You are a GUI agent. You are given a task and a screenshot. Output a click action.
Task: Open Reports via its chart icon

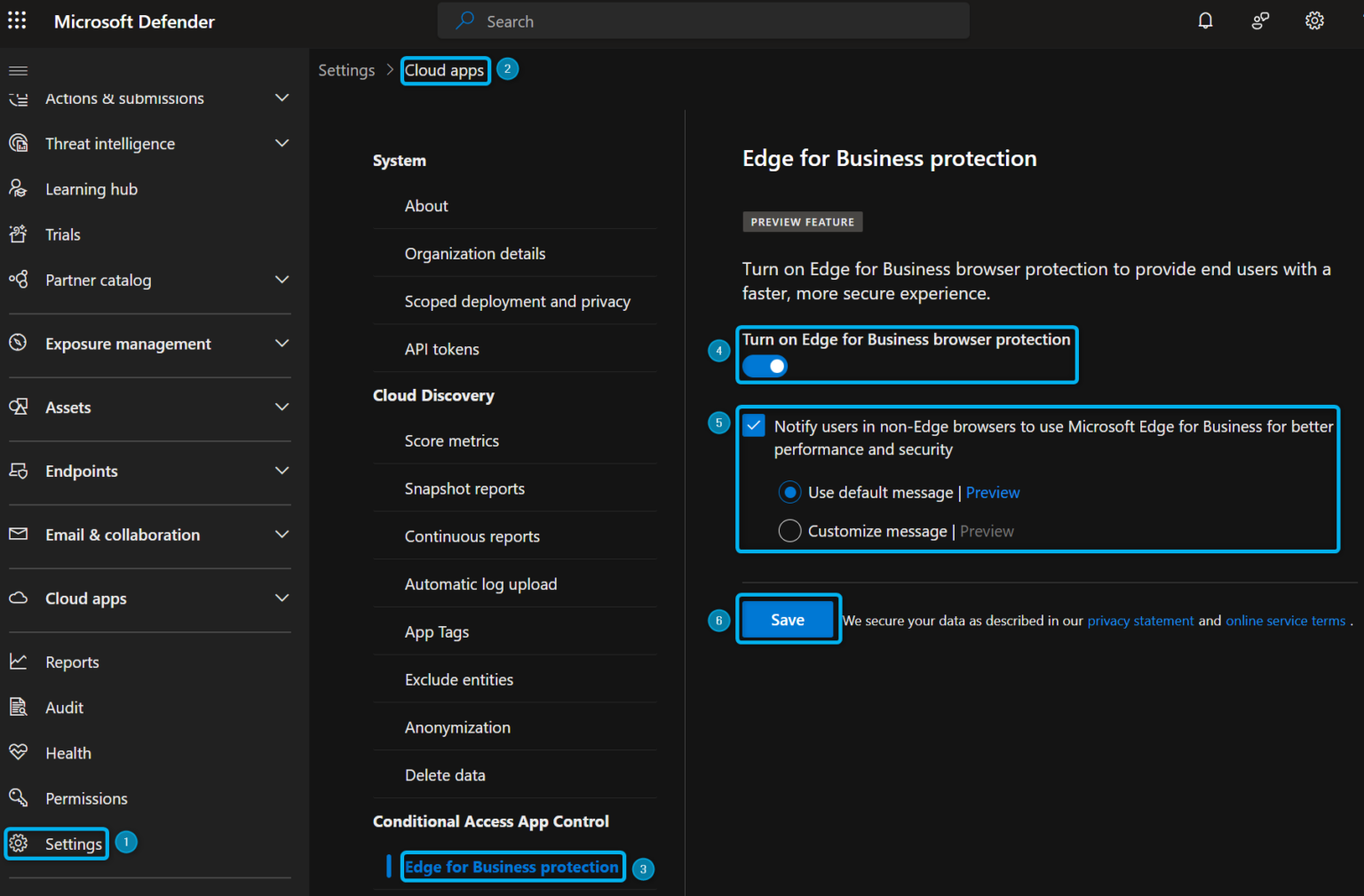pyautogui.click(x=19, y=662)
